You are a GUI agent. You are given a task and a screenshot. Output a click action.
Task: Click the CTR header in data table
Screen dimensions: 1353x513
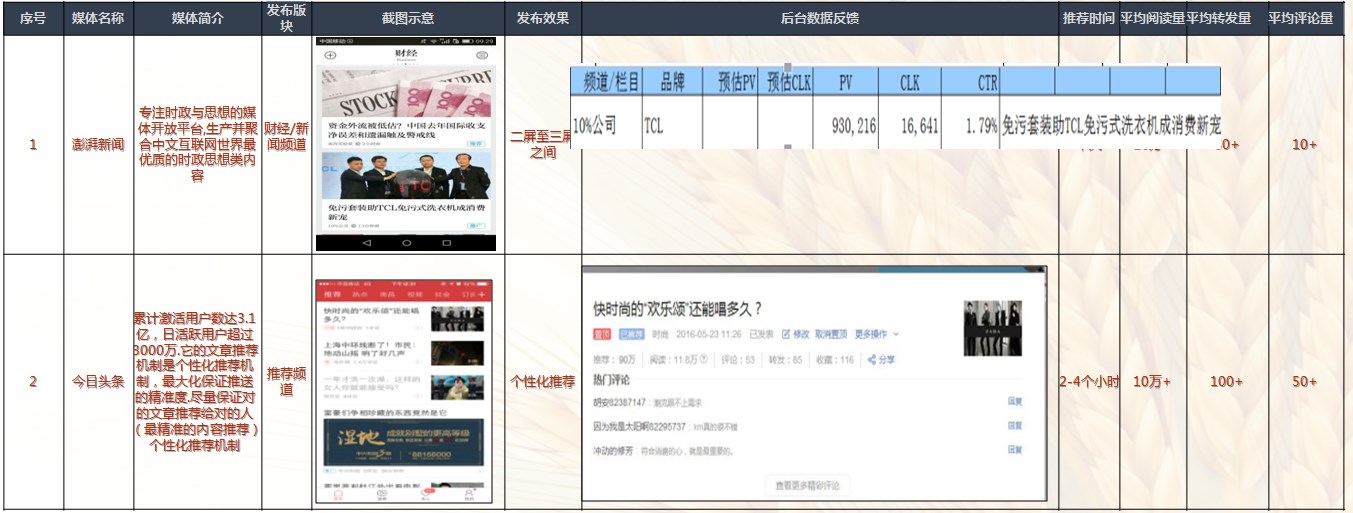click(x=969, y=83)
